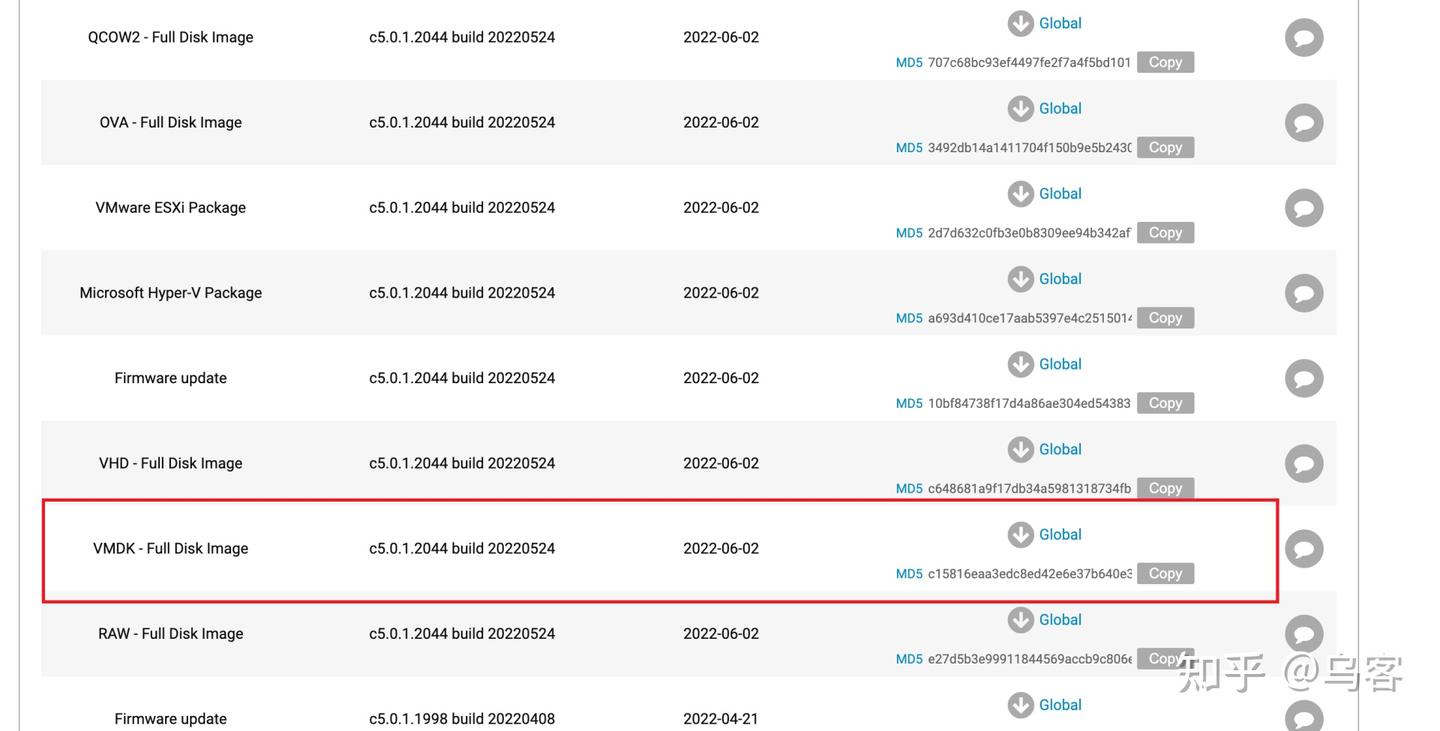Click comment bubble beside Microsoft Hyper-V Package
Screen dimensions: 1440x731
pos(1303,293)
